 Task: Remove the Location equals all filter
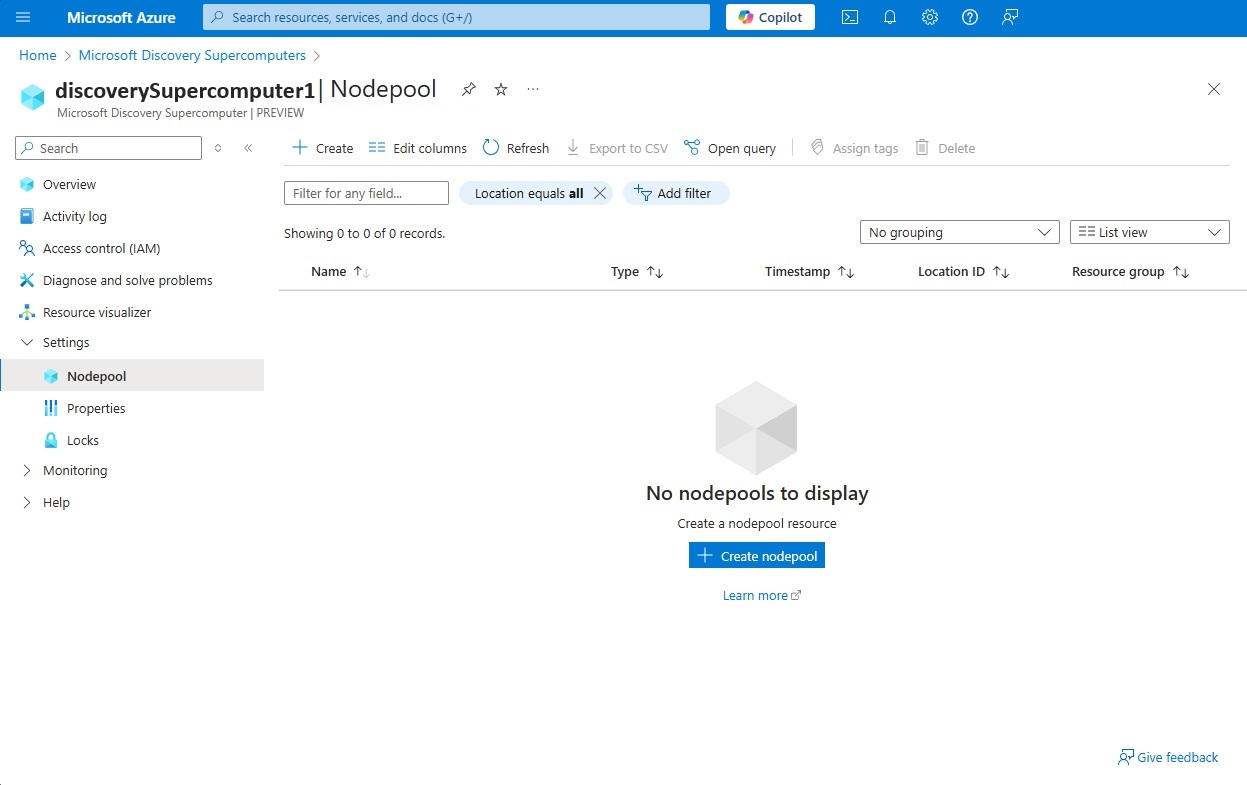(x=600, y=193)
